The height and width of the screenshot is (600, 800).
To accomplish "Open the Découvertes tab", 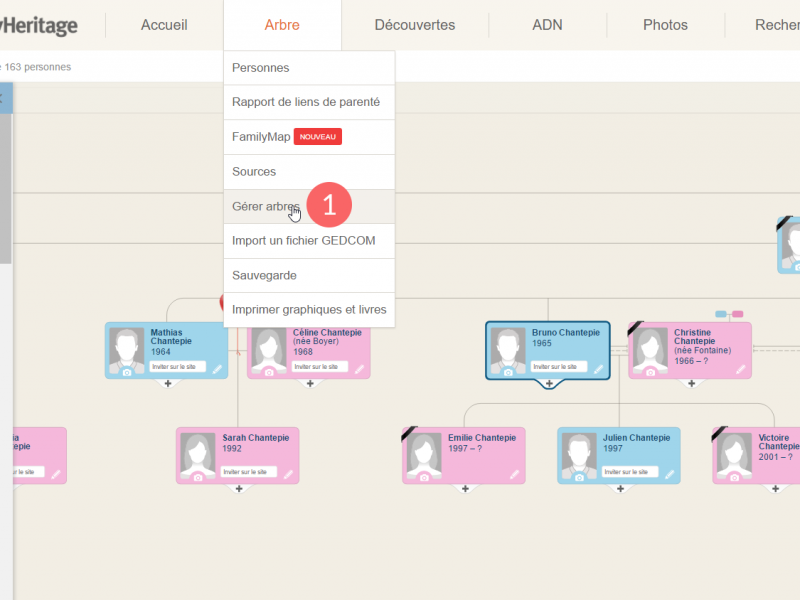I will click(x=414, y=25).
